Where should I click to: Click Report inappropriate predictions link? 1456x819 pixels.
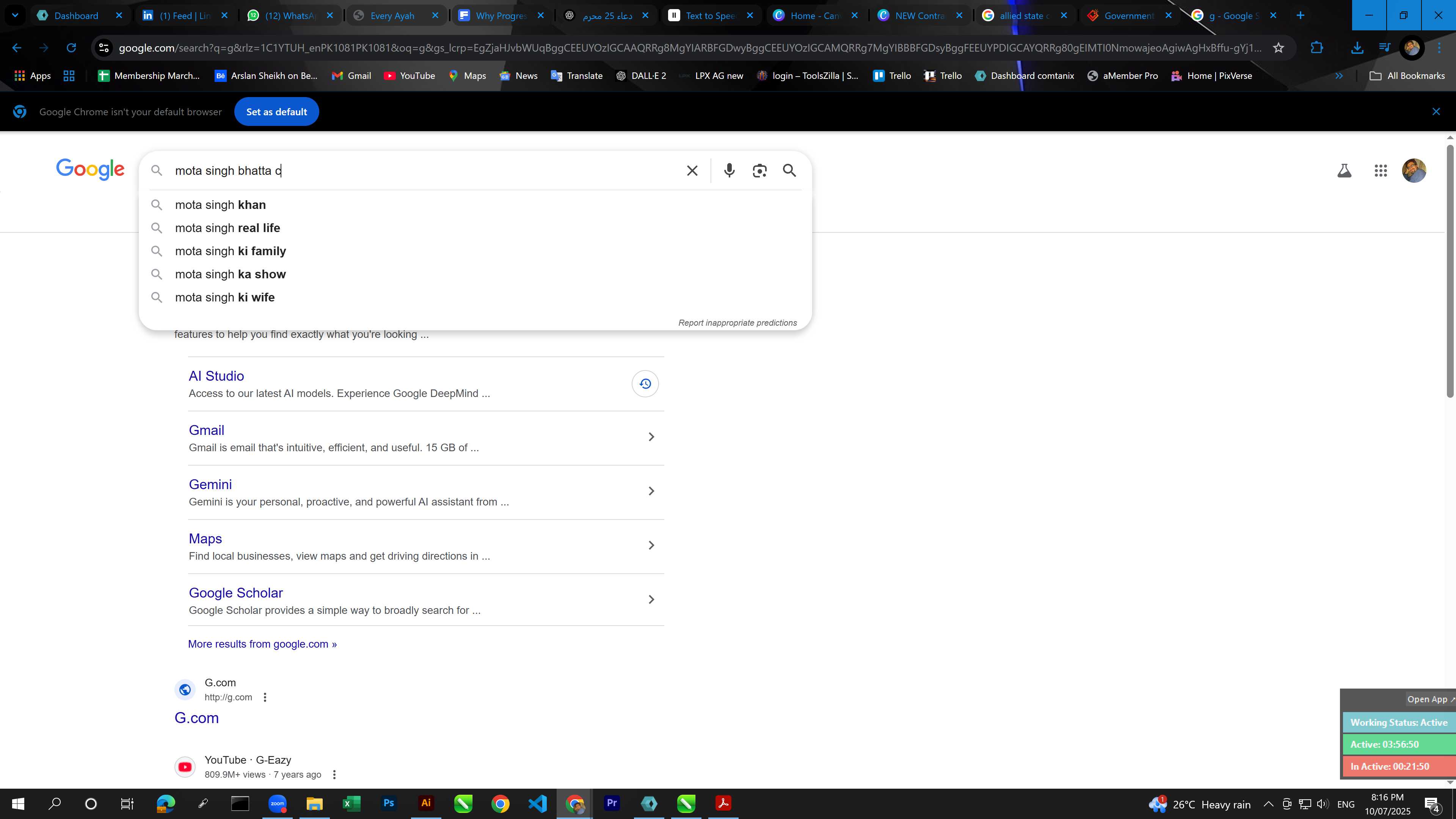tap(737, 323)
